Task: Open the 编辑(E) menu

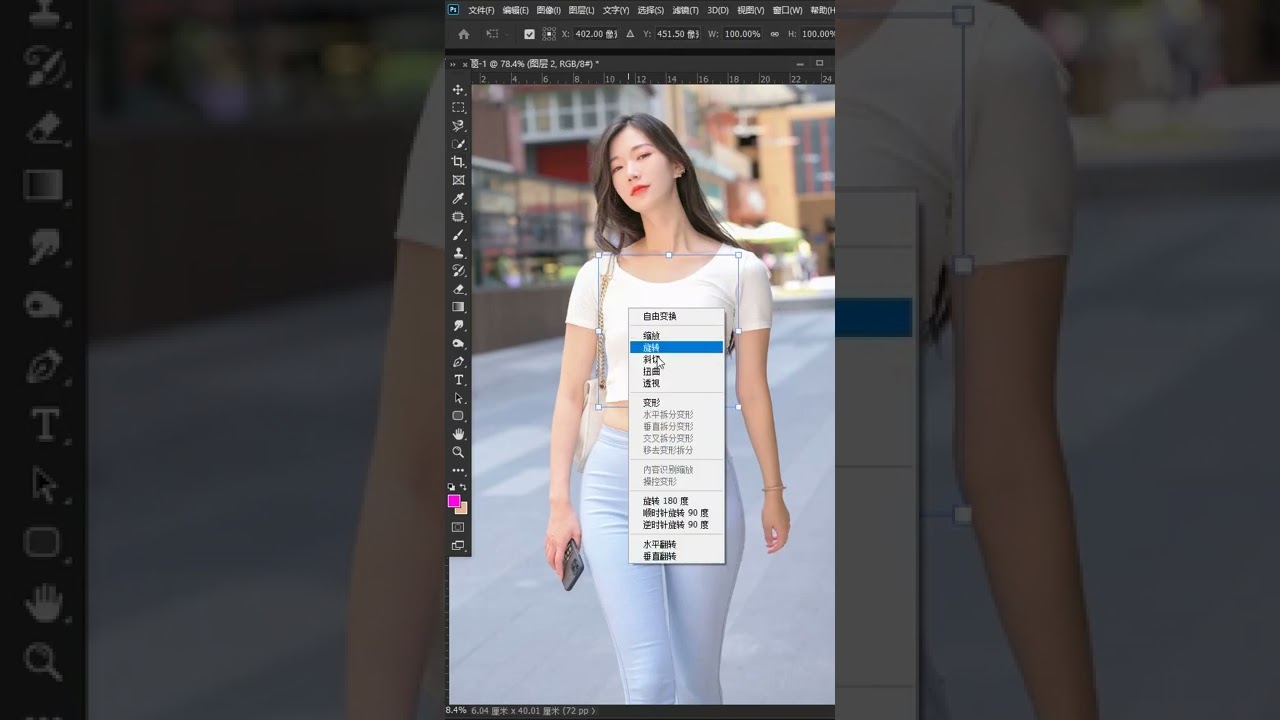Action: [x=515, y=10]
